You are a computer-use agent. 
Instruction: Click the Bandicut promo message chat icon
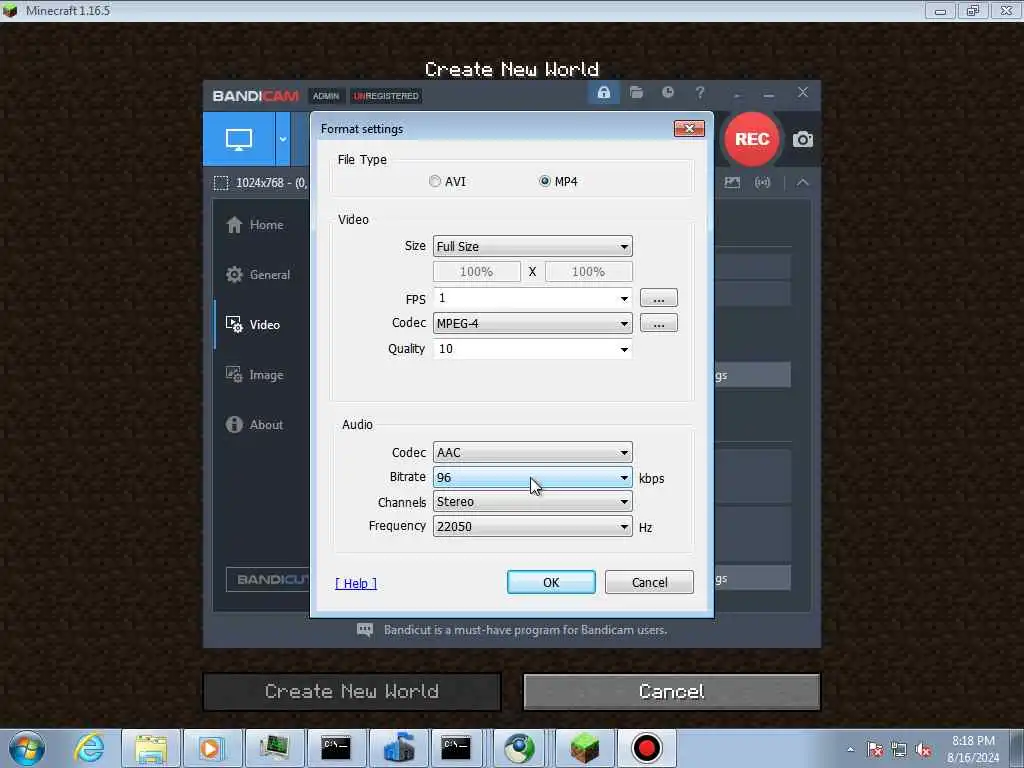coord(364,630)
